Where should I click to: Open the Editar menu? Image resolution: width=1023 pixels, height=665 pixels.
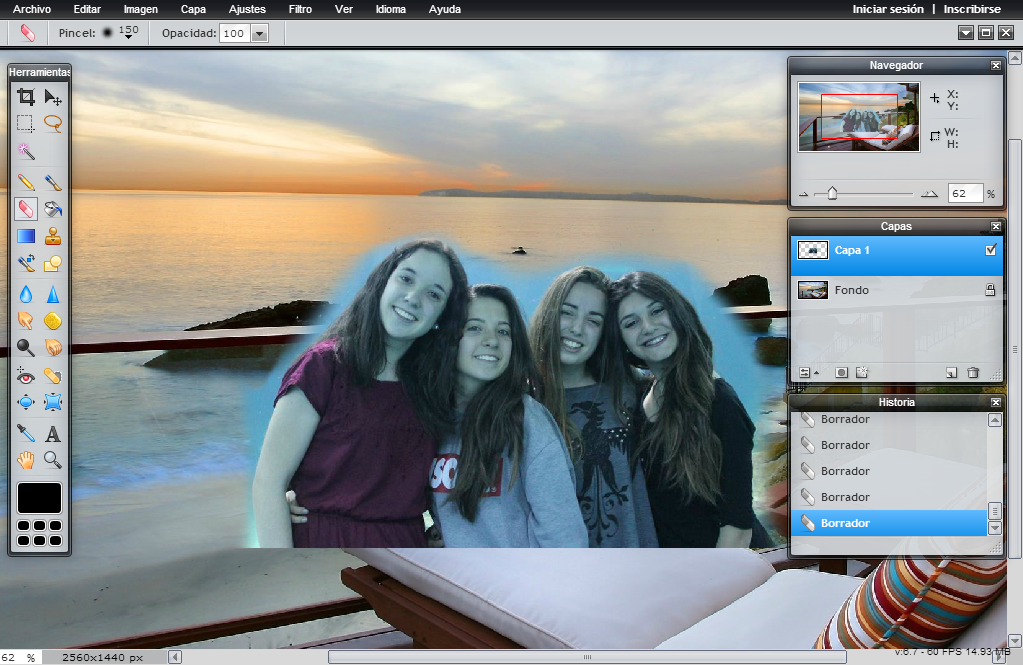87,9
